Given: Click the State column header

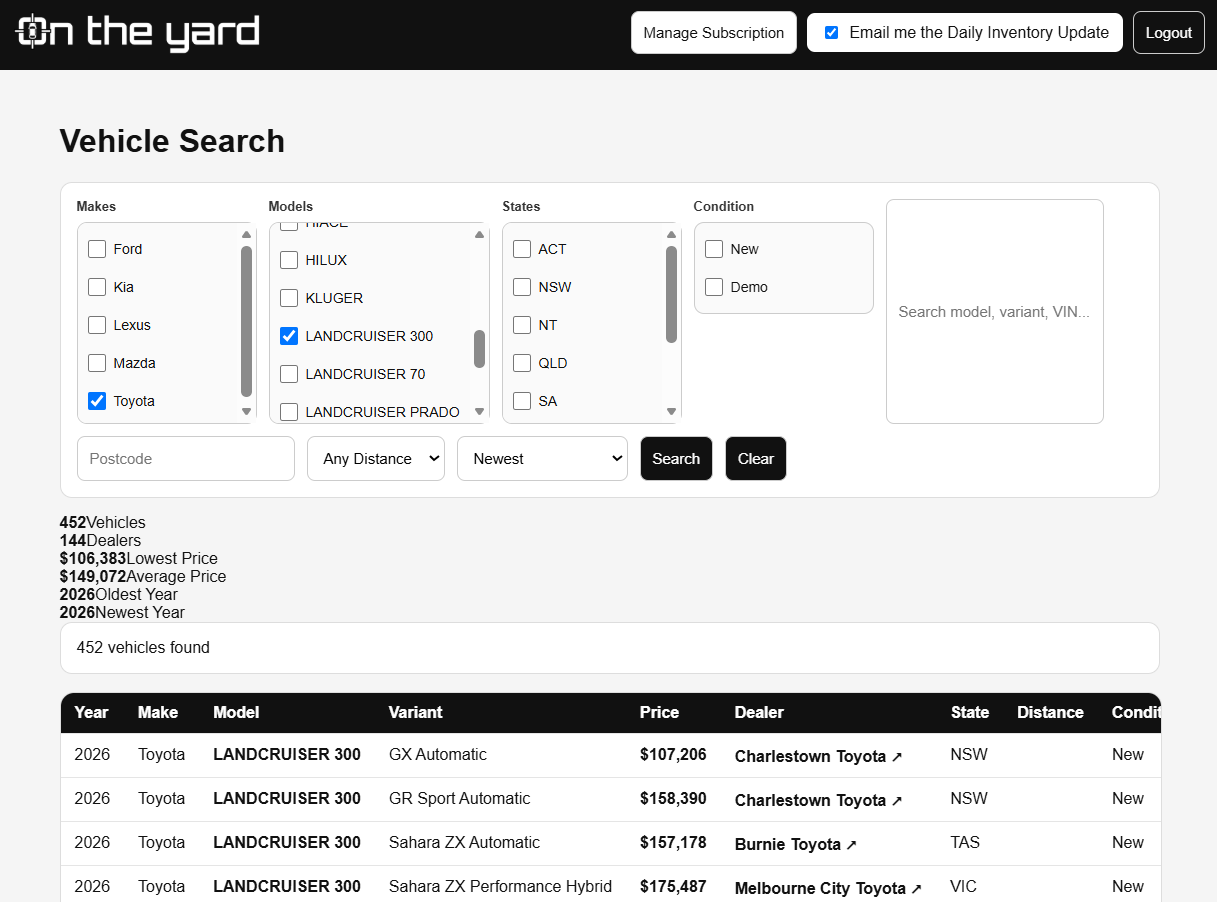Looking at the screenshot, I should tap(970, 712).
